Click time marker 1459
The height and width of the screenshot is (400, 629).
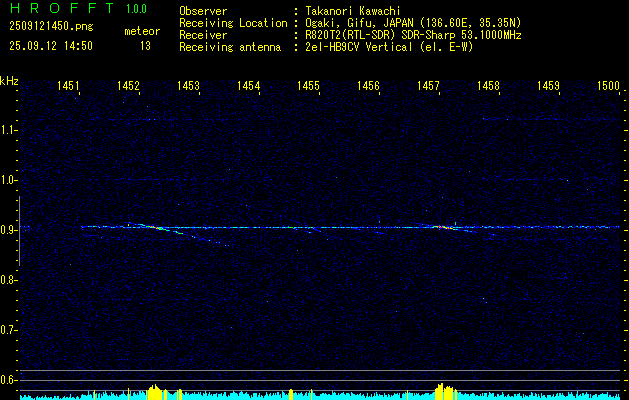click(549, 85)
